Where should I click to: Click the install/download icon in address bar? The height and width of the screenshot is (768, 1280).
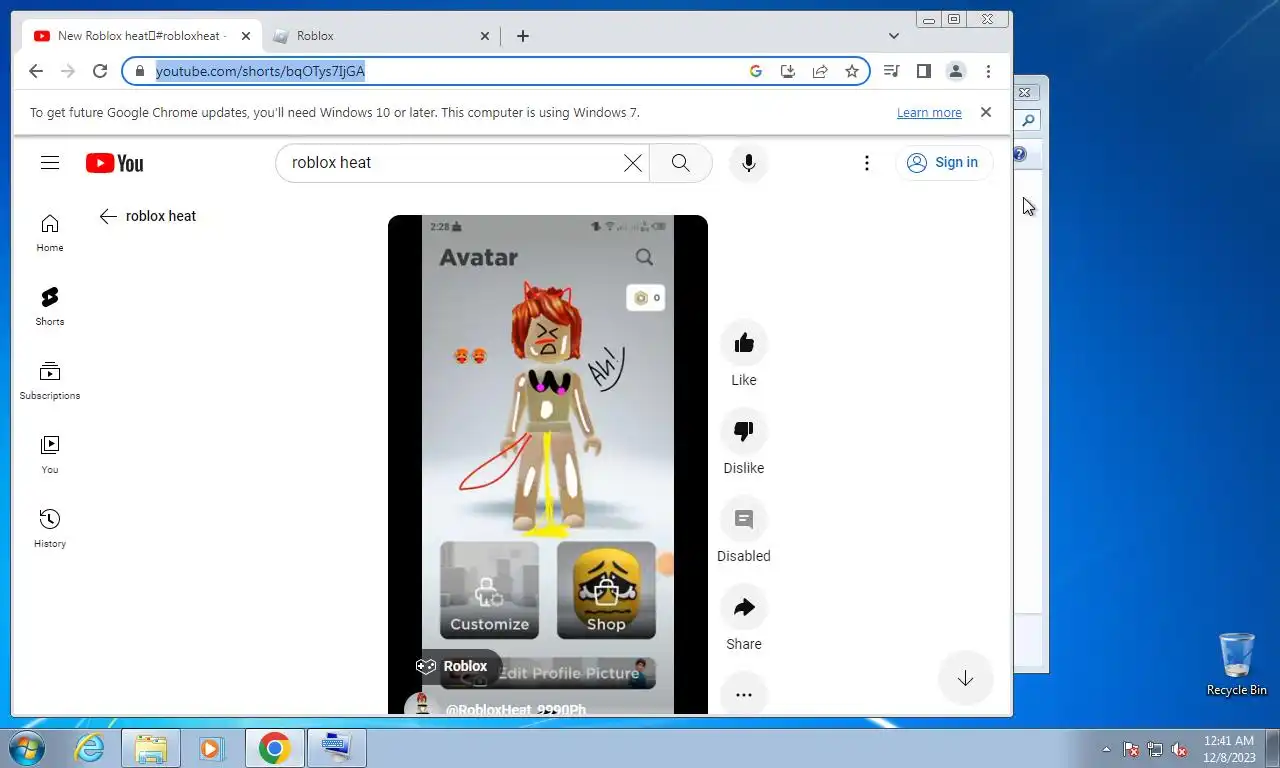pyautogui.click(x=788, y=71)
